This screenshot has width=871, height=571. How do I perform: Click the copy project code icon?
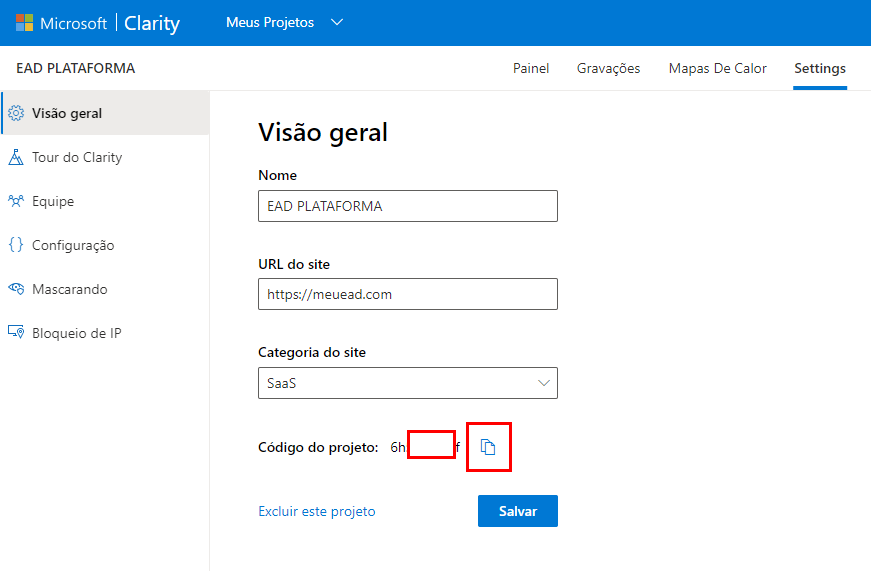click(x=488, y=447)
